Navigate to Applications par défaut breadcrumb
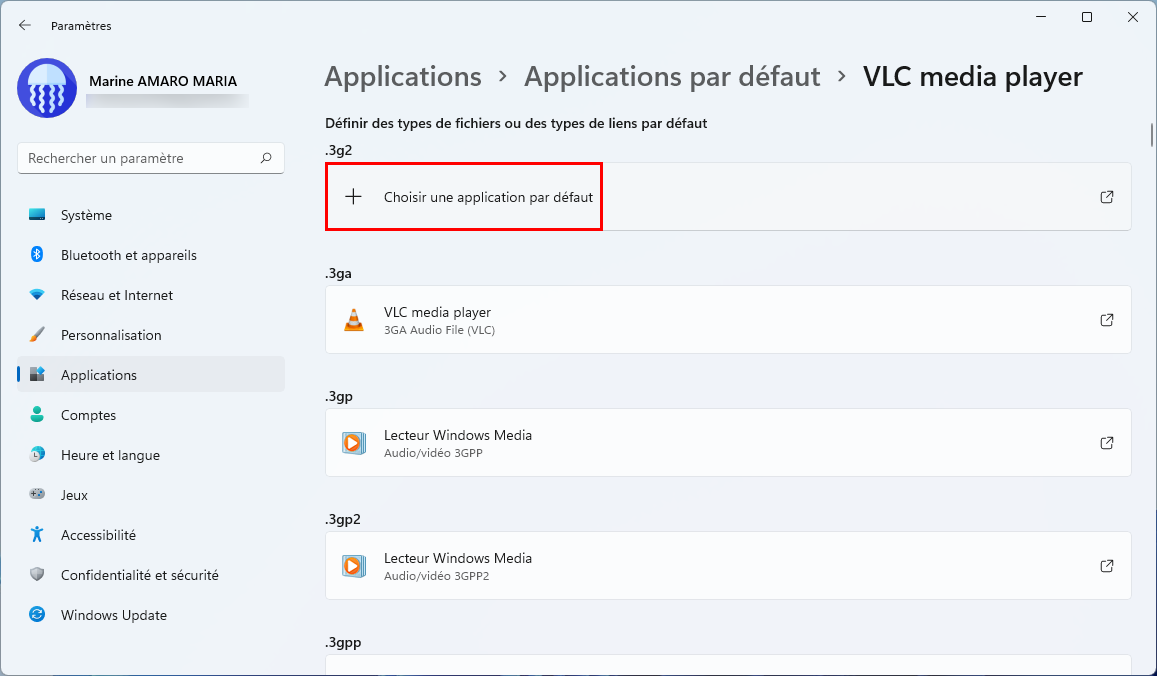This screenshot has width=1157, height=676. [672, 77]
